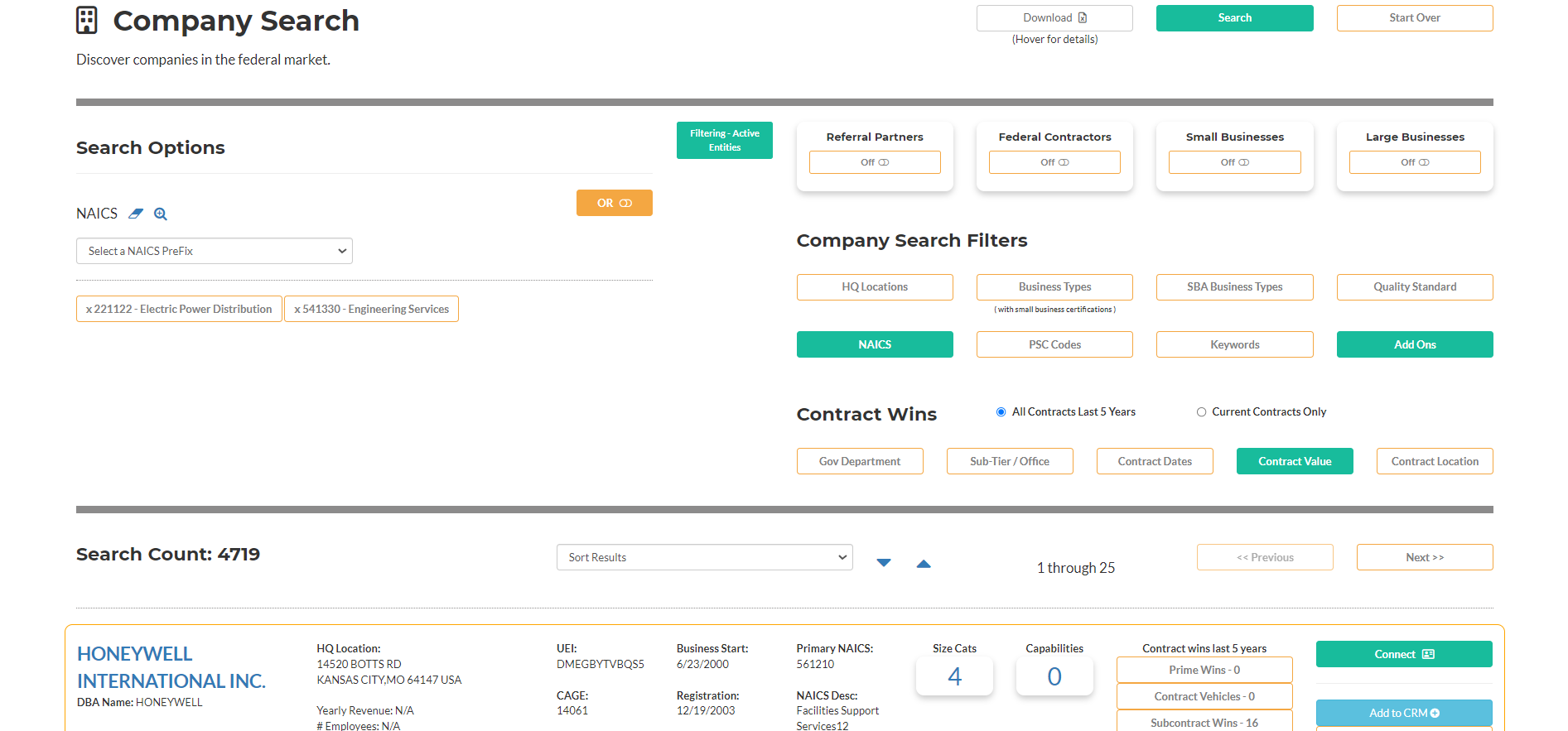Toggle Referral Partners filter on

(874, 162)
